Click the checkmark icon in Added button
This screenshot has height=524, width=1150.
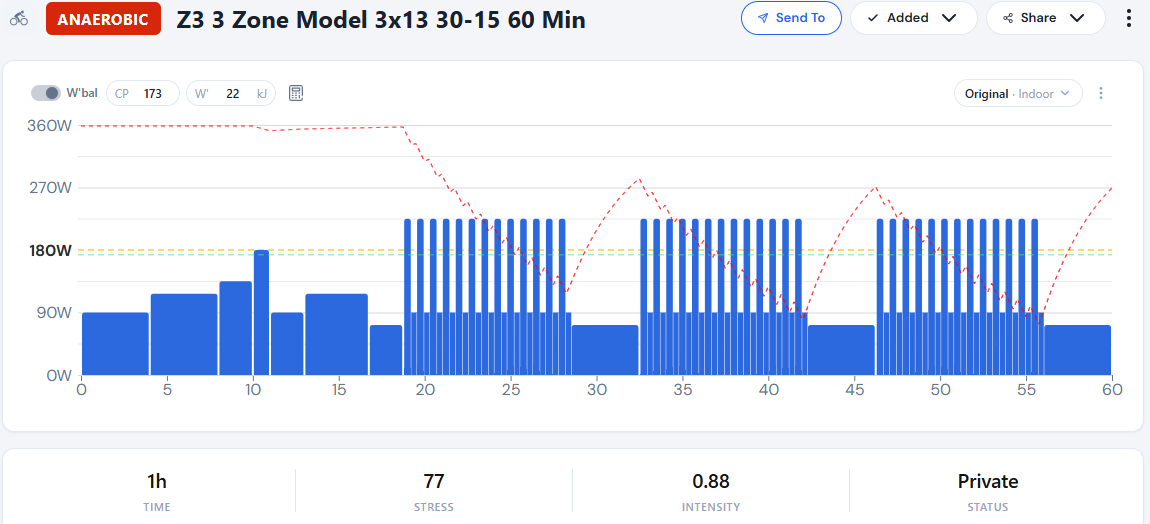point(873,18)
